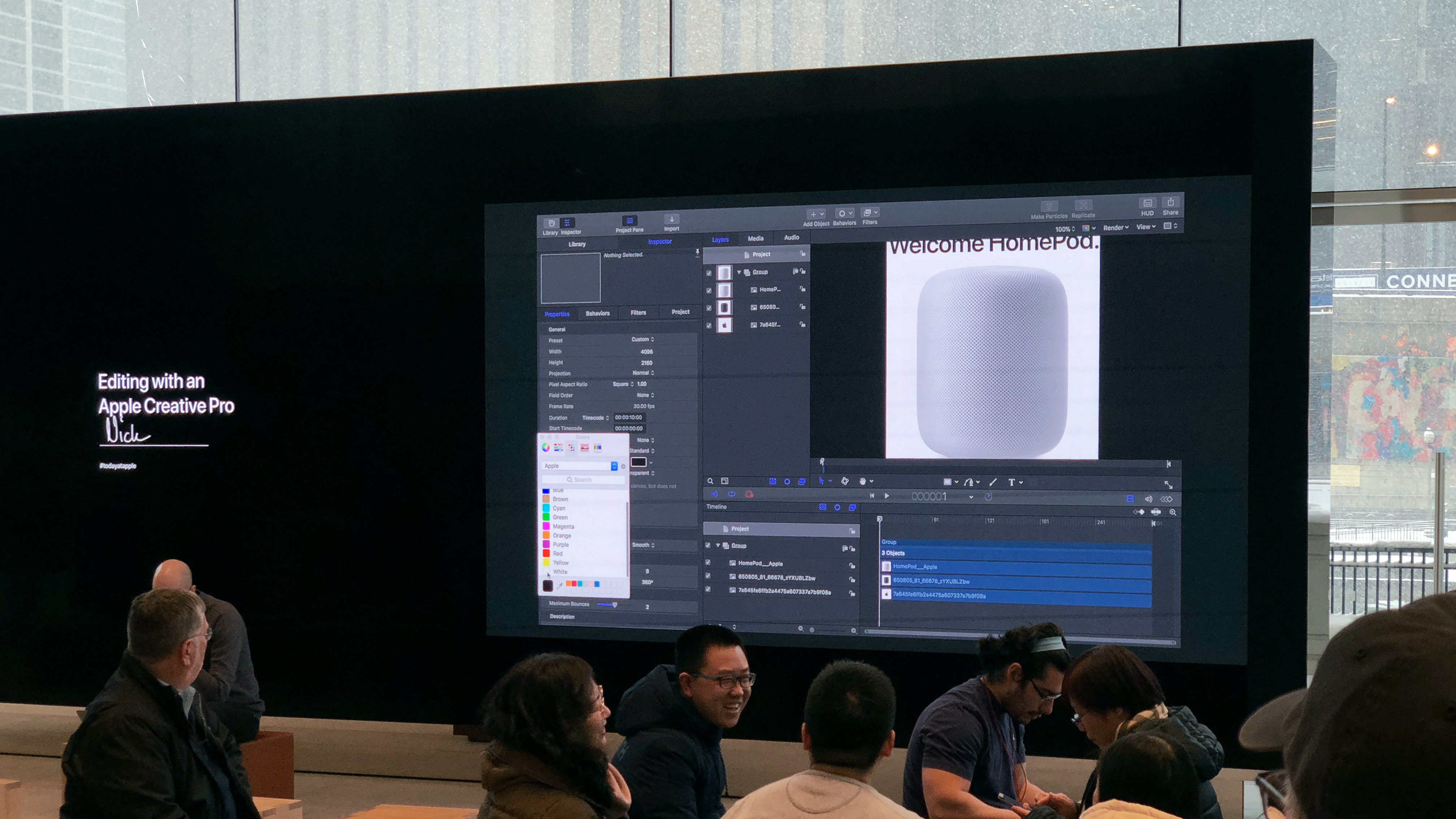The width and height of the screenshot is (1456, 819).
Task: Select the Hand pan tool
Action: pyautogui.click(x=863, y=481)
